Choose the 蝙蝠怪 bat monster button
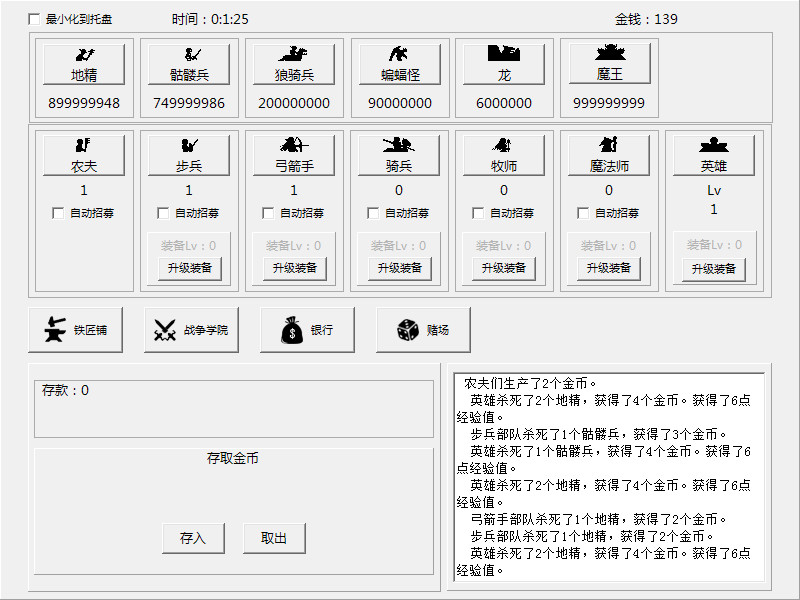The width and height of the screenshot is (800, 600). point(400,64)
